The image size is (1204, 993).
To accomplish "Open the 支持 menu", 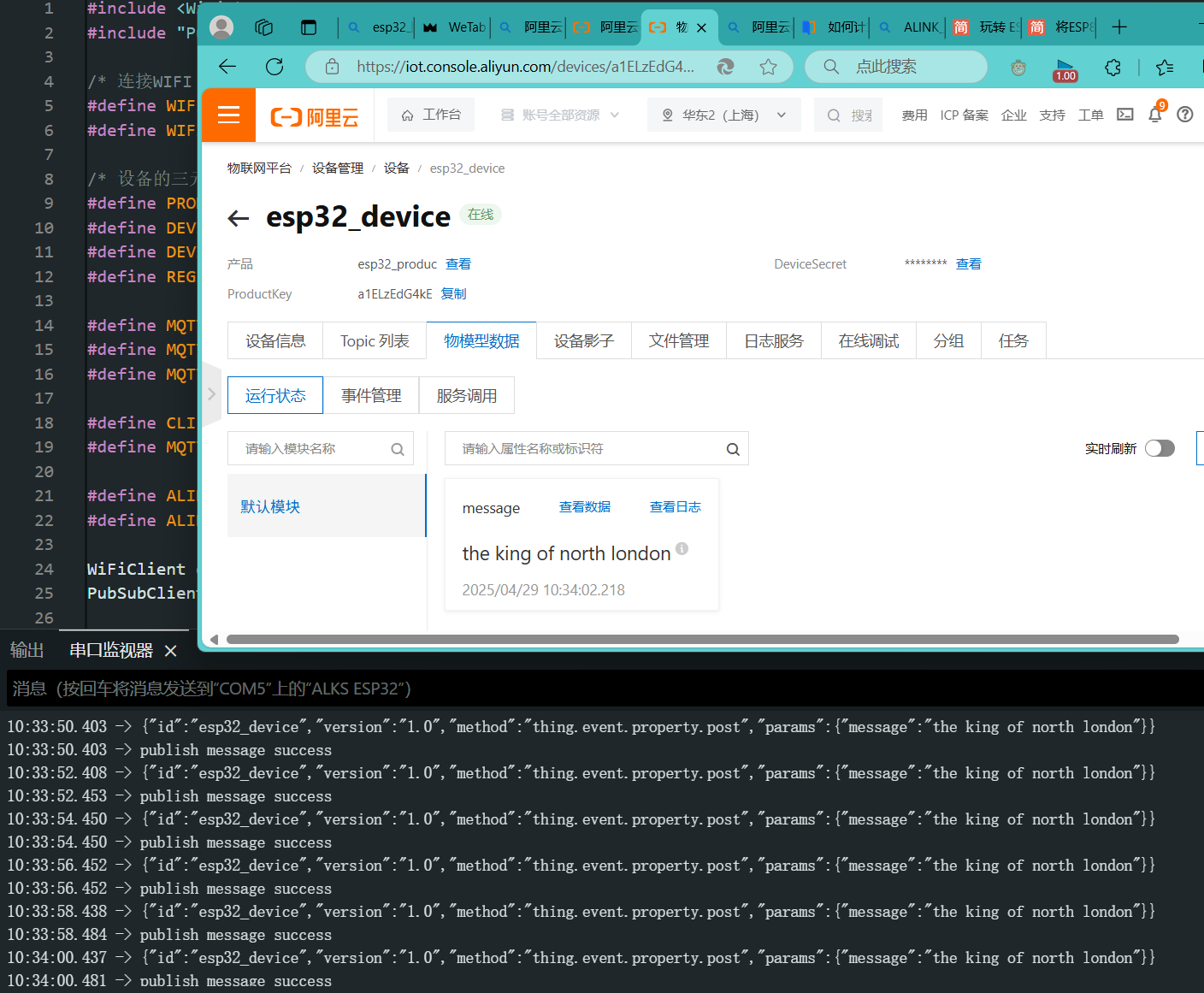I will click(1053, 115).
